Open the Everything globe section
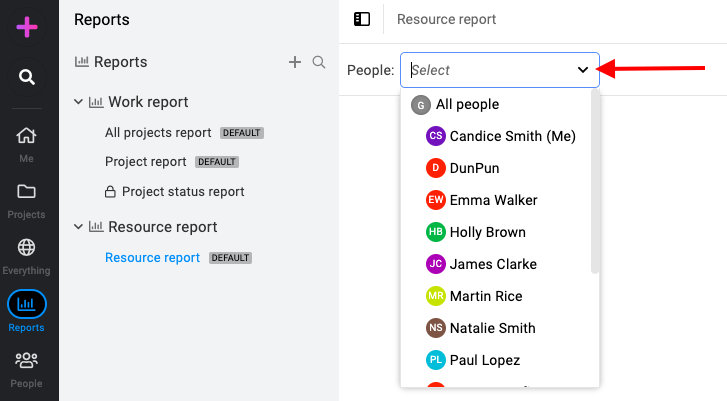The height and width of the screenshot is (401, 727). (26, 257)
